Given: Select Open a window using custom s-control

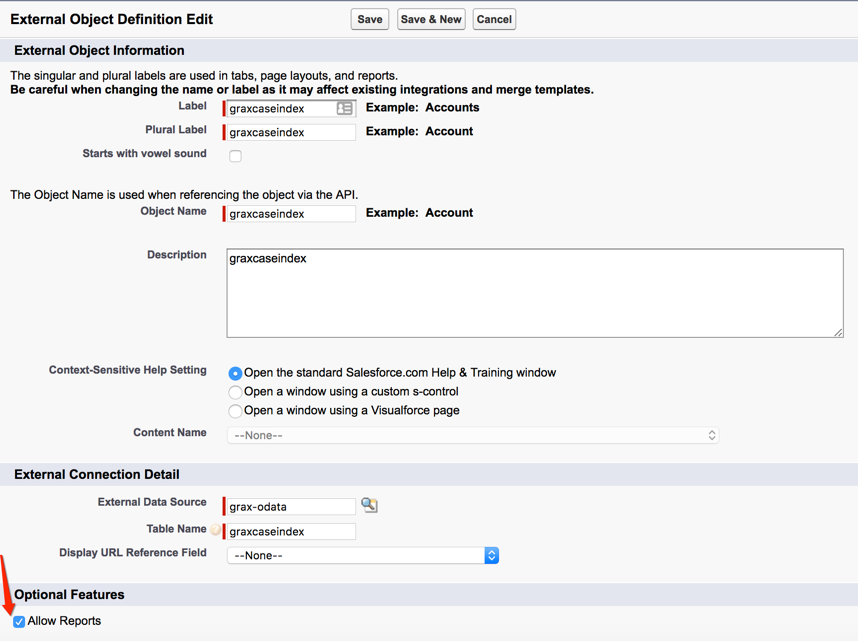Looking at the screenshot, I should coord(235,392).
